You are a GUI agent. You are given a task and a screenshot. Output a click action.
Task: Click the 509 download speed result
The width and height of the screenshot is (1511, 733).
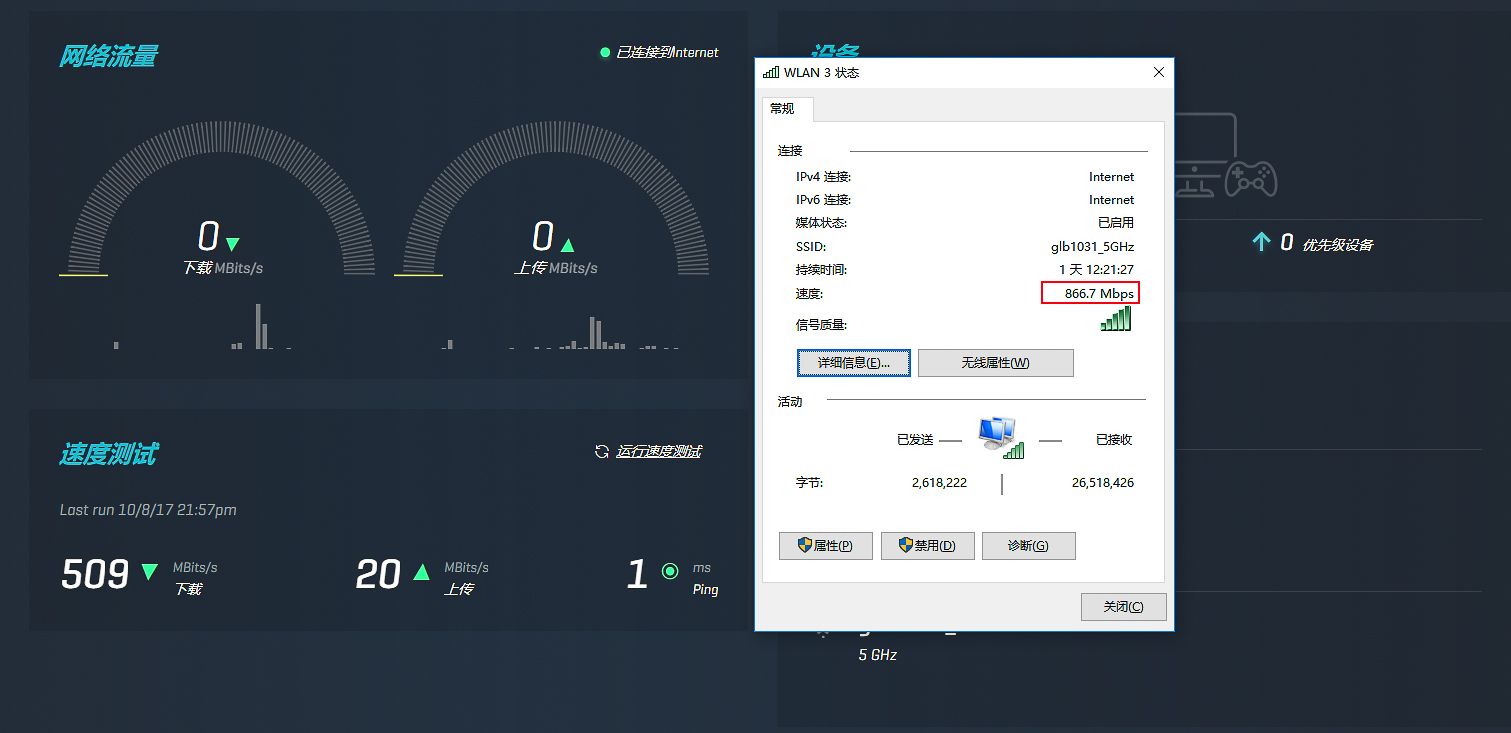[x=95, y=574]
